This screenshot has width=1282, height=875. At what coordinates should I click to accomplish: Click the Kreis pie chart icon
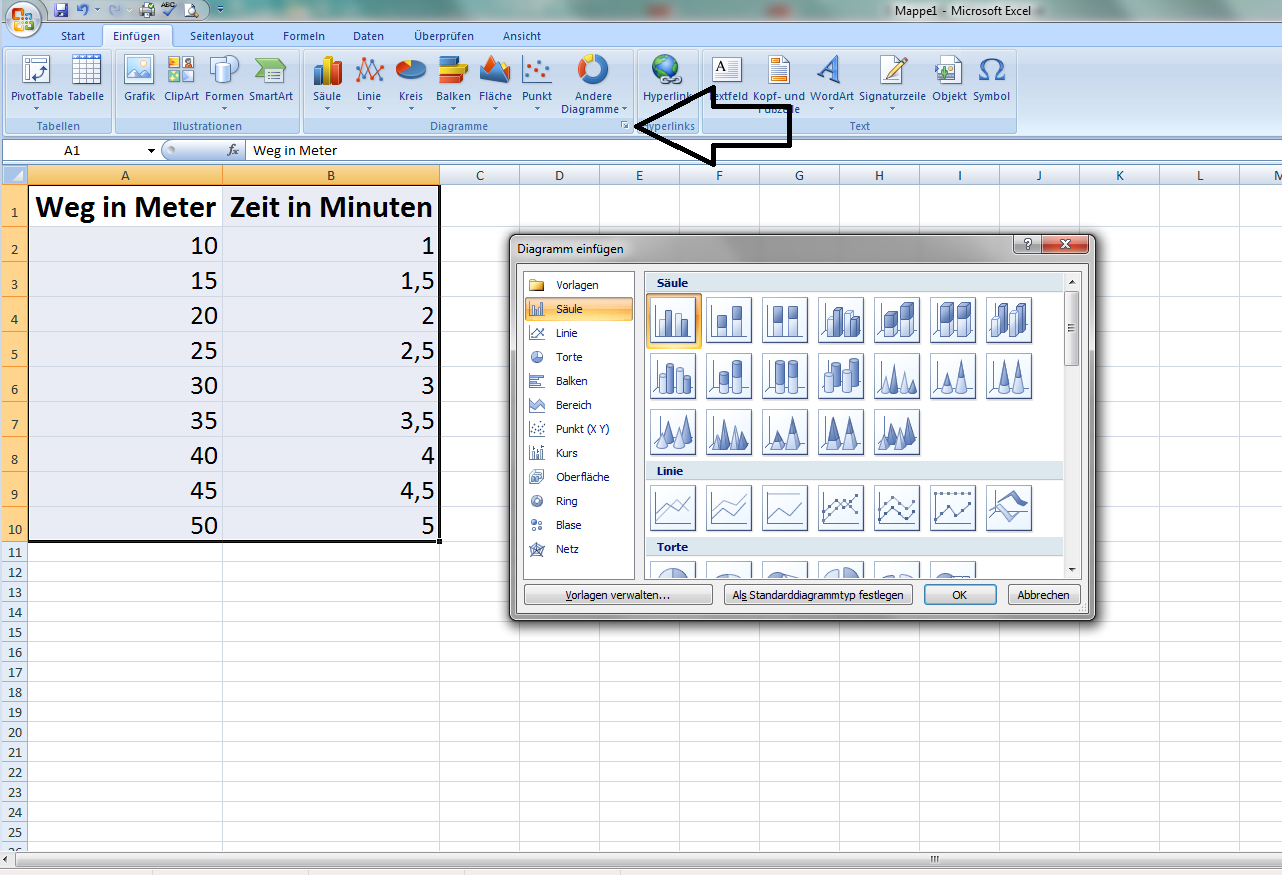[x=411, y=80]
